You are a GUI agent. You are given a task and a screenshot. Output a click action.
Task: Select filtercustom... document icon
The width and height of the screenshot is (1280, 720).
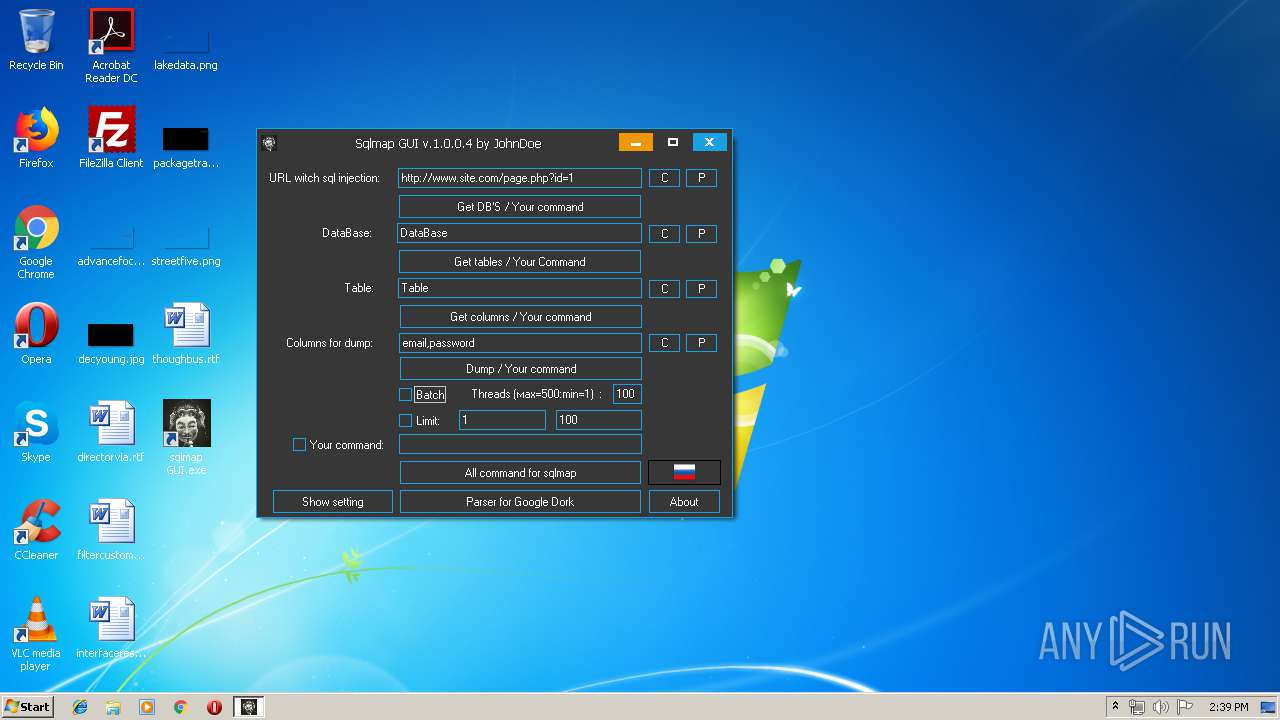(111, 530)
